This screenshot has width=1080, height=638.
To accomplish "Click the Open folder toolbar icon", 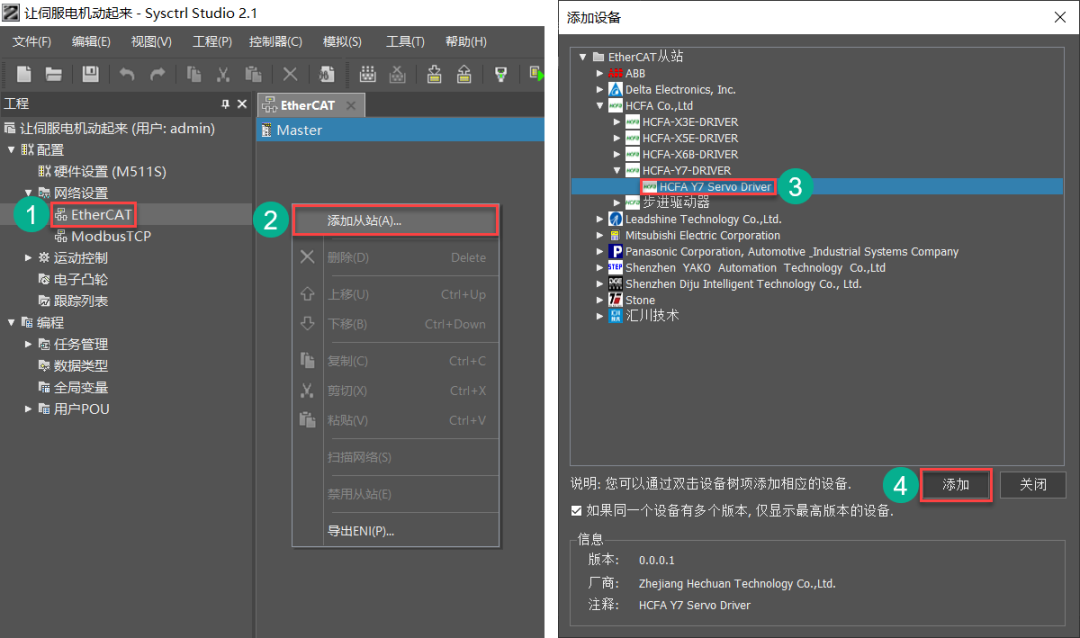I will (x=54, y=74).
